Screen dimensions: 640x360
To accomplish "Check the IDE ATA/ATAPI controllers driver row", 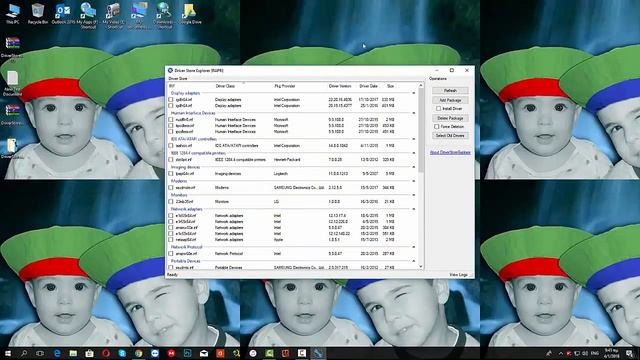I will coord(171,146).
